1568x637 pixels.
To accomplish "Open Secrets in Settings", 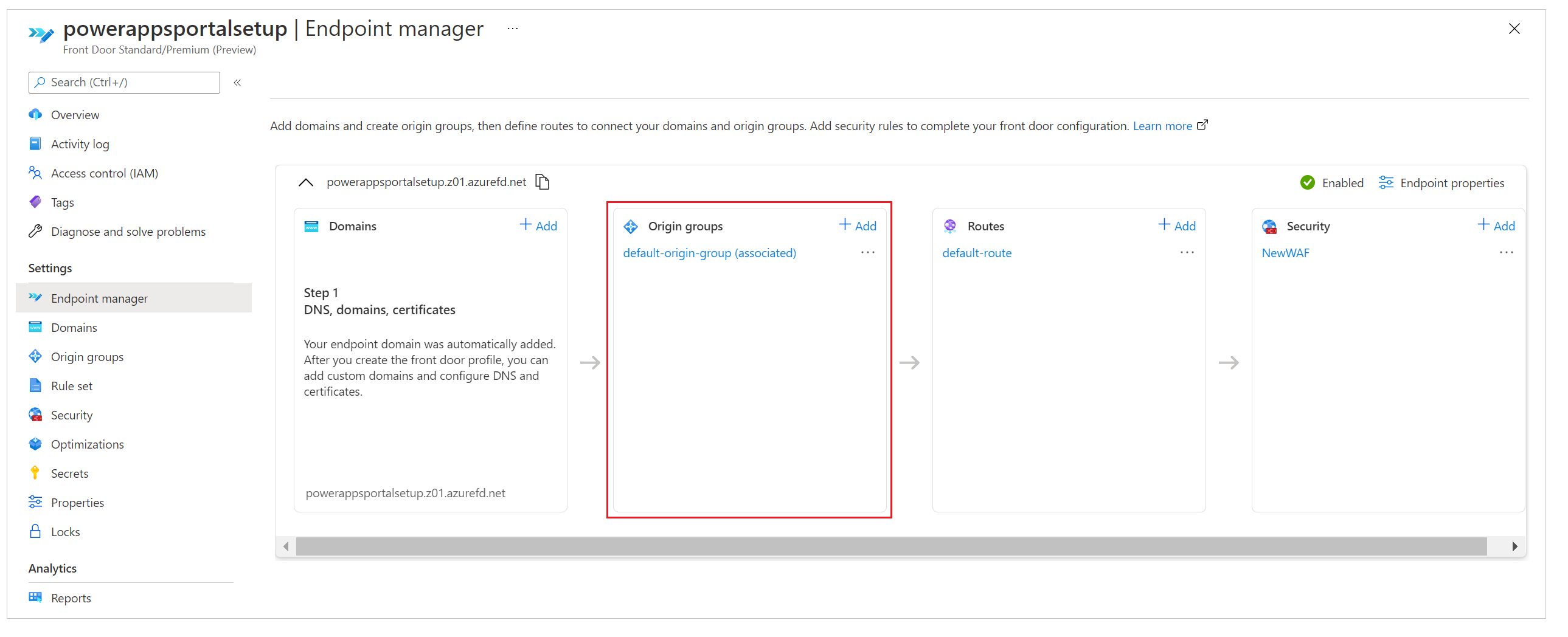I will pos(70,473).
